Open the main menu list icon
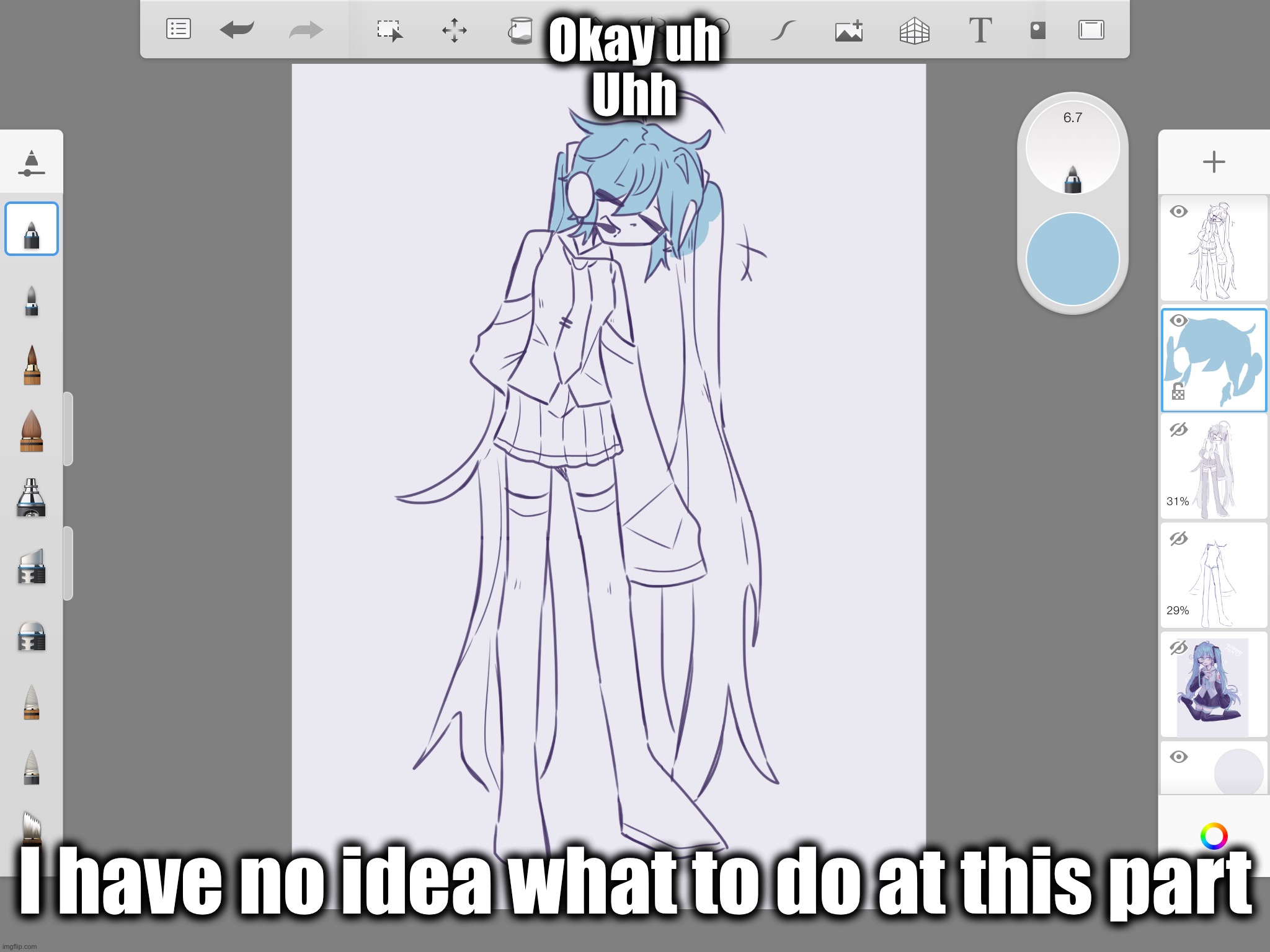1270x952 pixels. [x=178, y=29]
